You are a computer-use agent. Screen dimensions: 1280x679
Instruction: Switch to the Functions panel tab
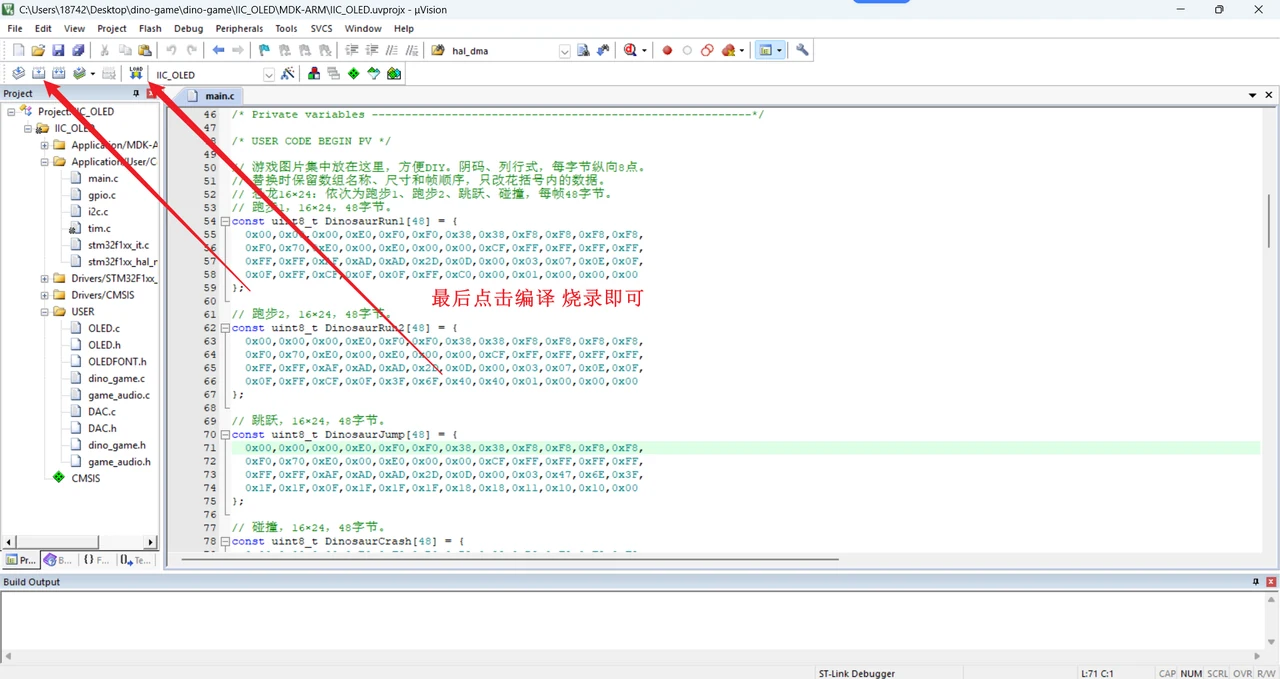pos(96,560)
